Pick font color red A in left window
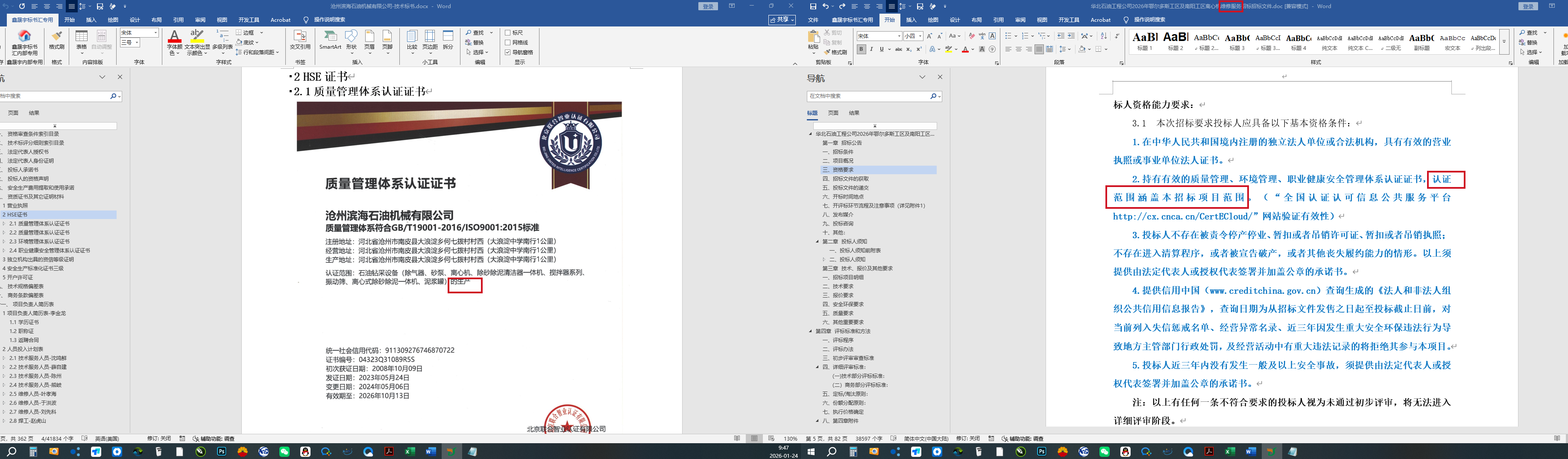The image size is (1568, 459). point(174,37)
